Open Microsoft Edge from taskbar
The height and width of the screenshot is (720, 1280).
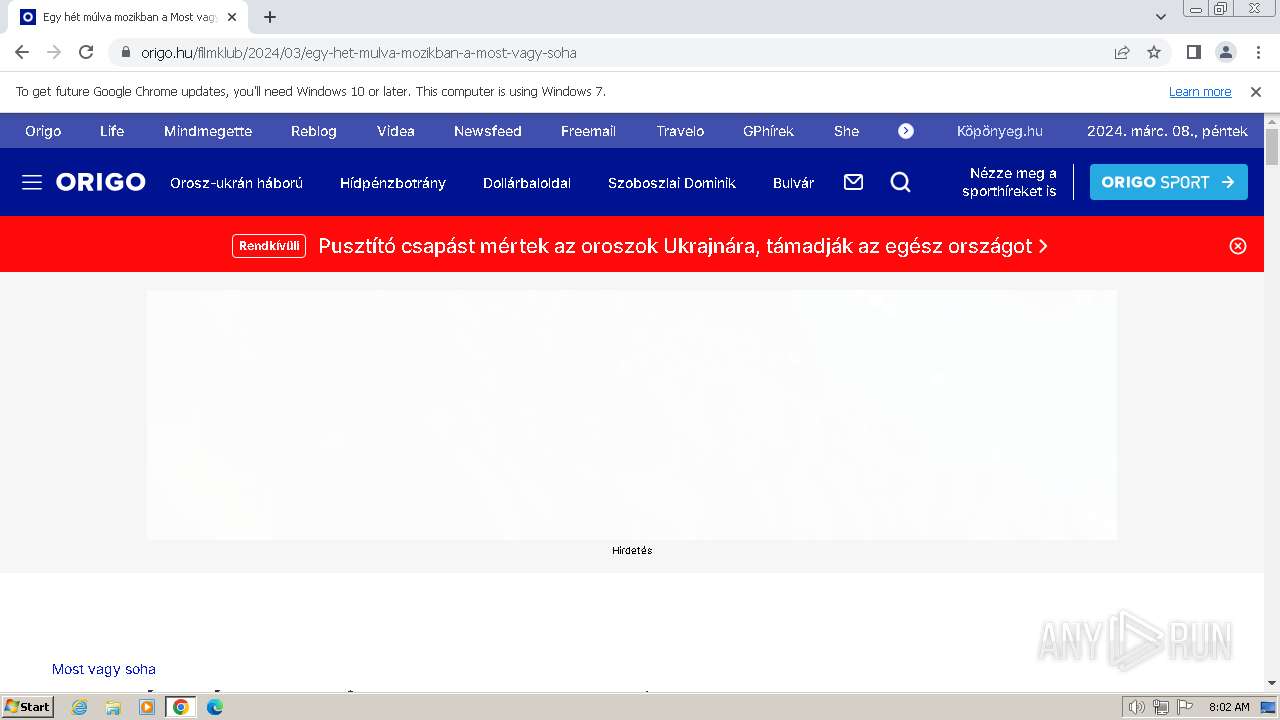tap(215, 707)
